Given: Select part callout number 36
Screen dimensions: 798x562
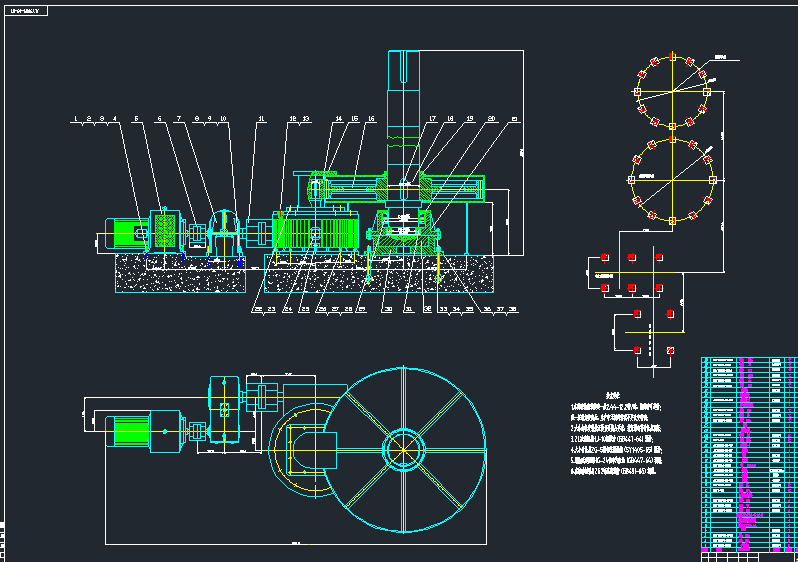Looking at the screenshot, I should [487, 309].
